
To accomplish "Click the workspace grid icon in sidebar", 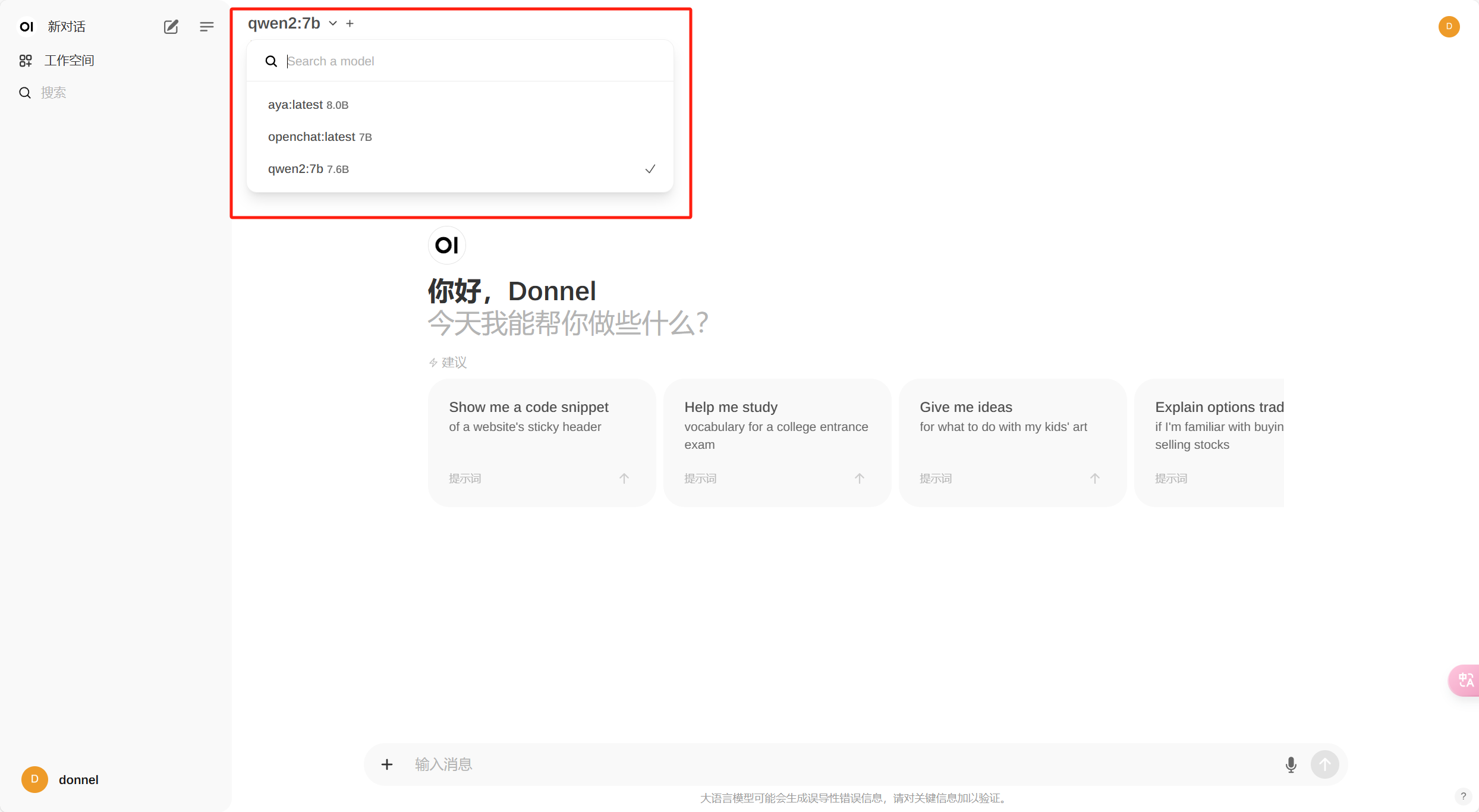I will 26,61.
